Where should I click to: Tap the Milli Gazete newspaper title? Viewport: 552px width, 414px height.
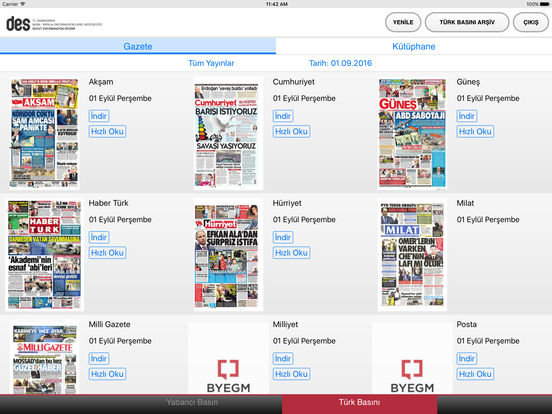(x=109, y=325)
